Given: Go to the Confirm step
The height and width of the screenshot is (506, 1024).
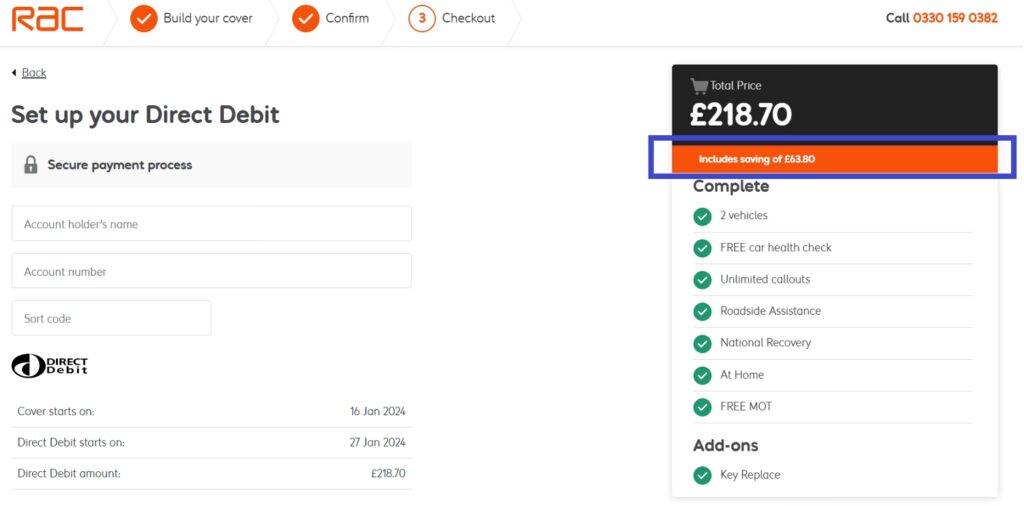Looking at the screenshot, I should click(332, 18).
